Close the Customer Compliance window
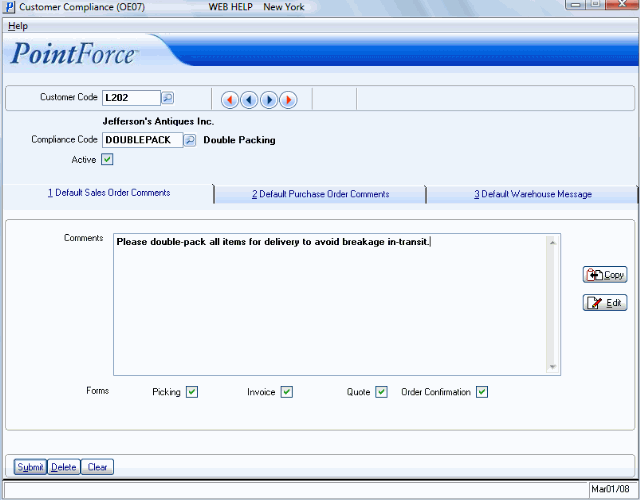 click(x=622, y=4)
